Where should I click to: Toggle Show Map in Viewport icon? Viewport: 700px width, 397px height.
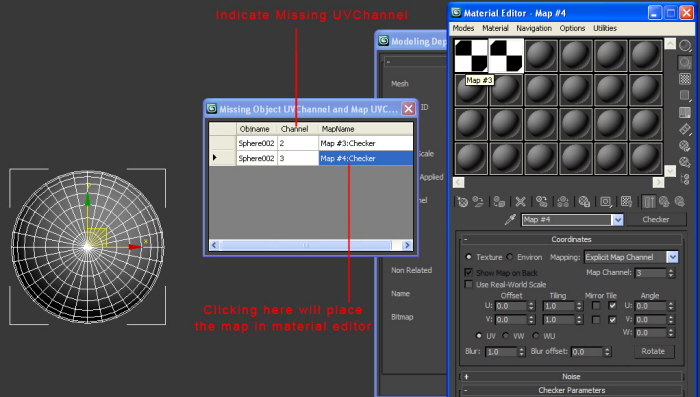[x=626, y=202]
